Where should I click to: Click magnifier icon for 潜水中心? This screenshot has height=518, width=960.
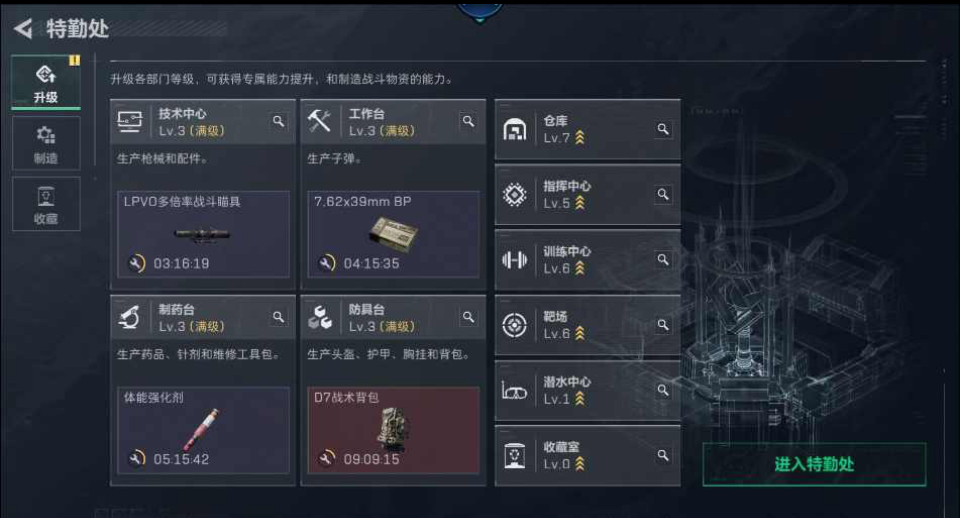tap(663, 390)
